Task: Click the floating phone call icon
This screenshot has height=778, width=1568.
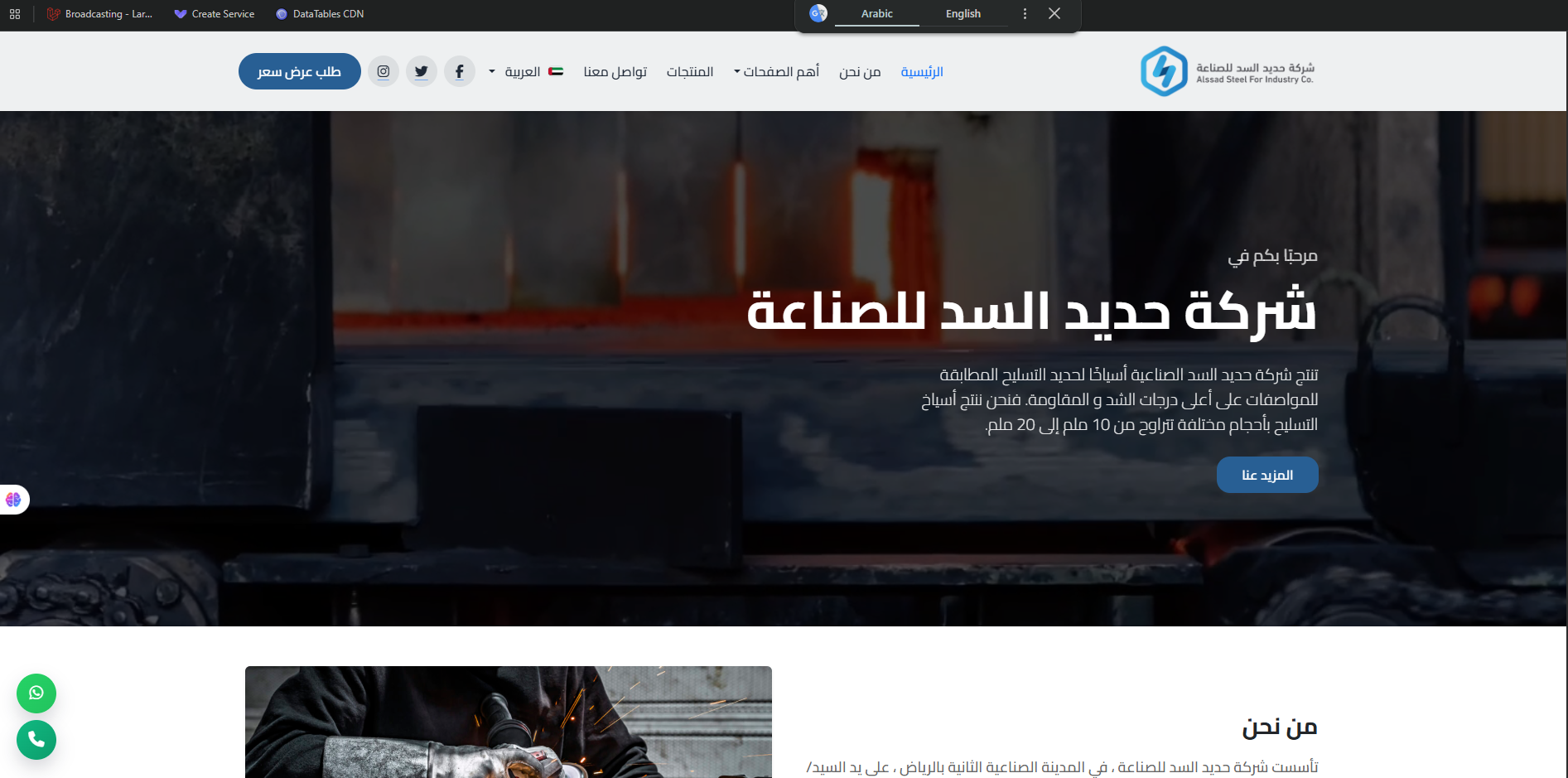Action: coord(36,740)
